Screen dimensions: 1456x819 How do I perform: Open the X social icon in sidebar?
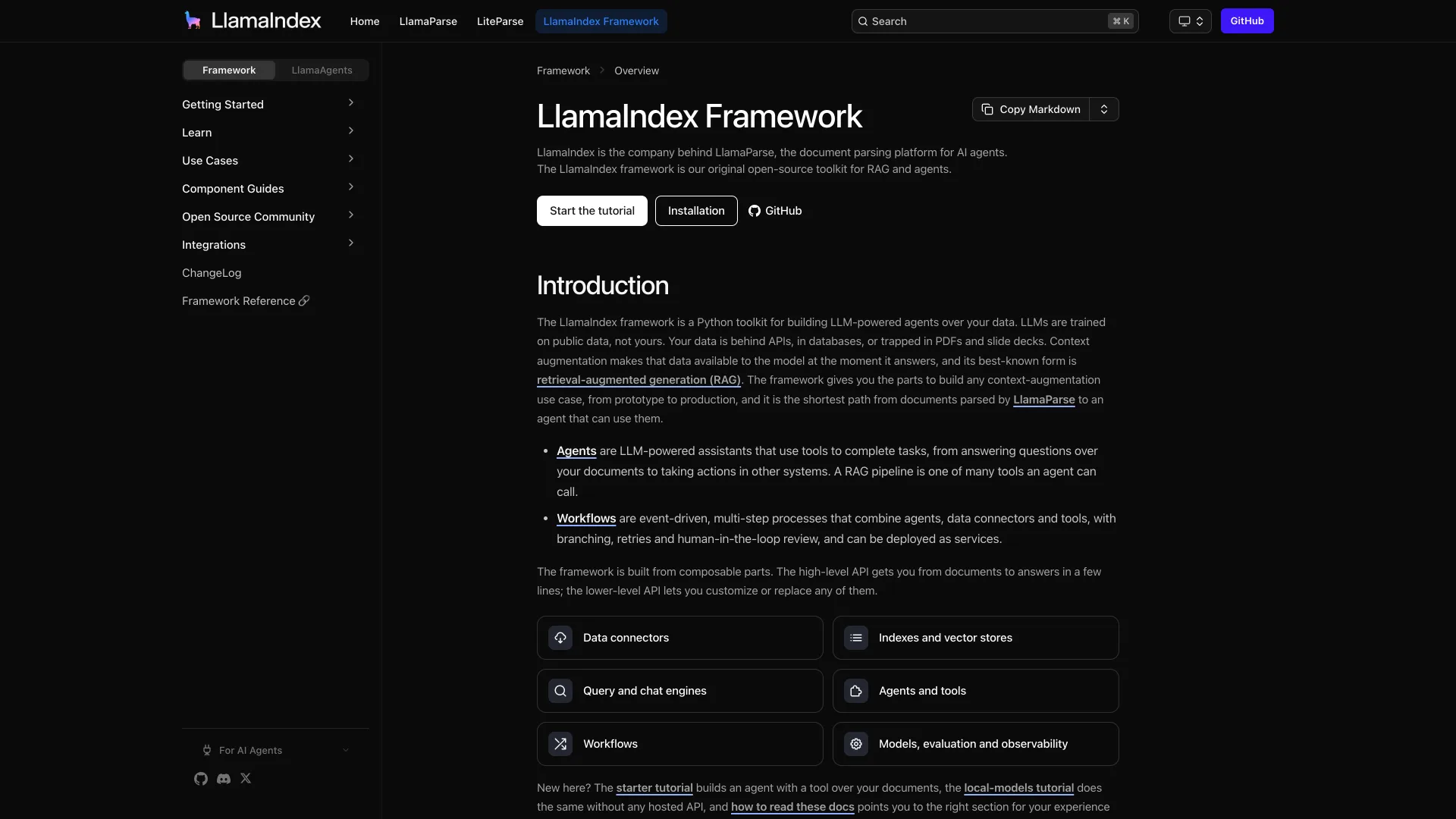pyautogui.click(x=246, y=778)
